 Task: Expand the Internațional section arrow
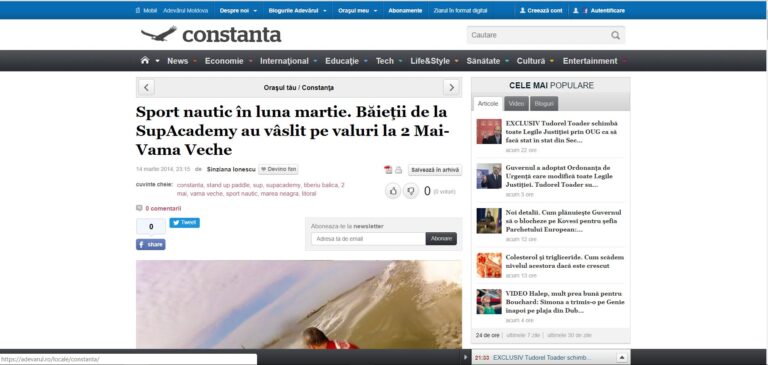click(315, 61)
